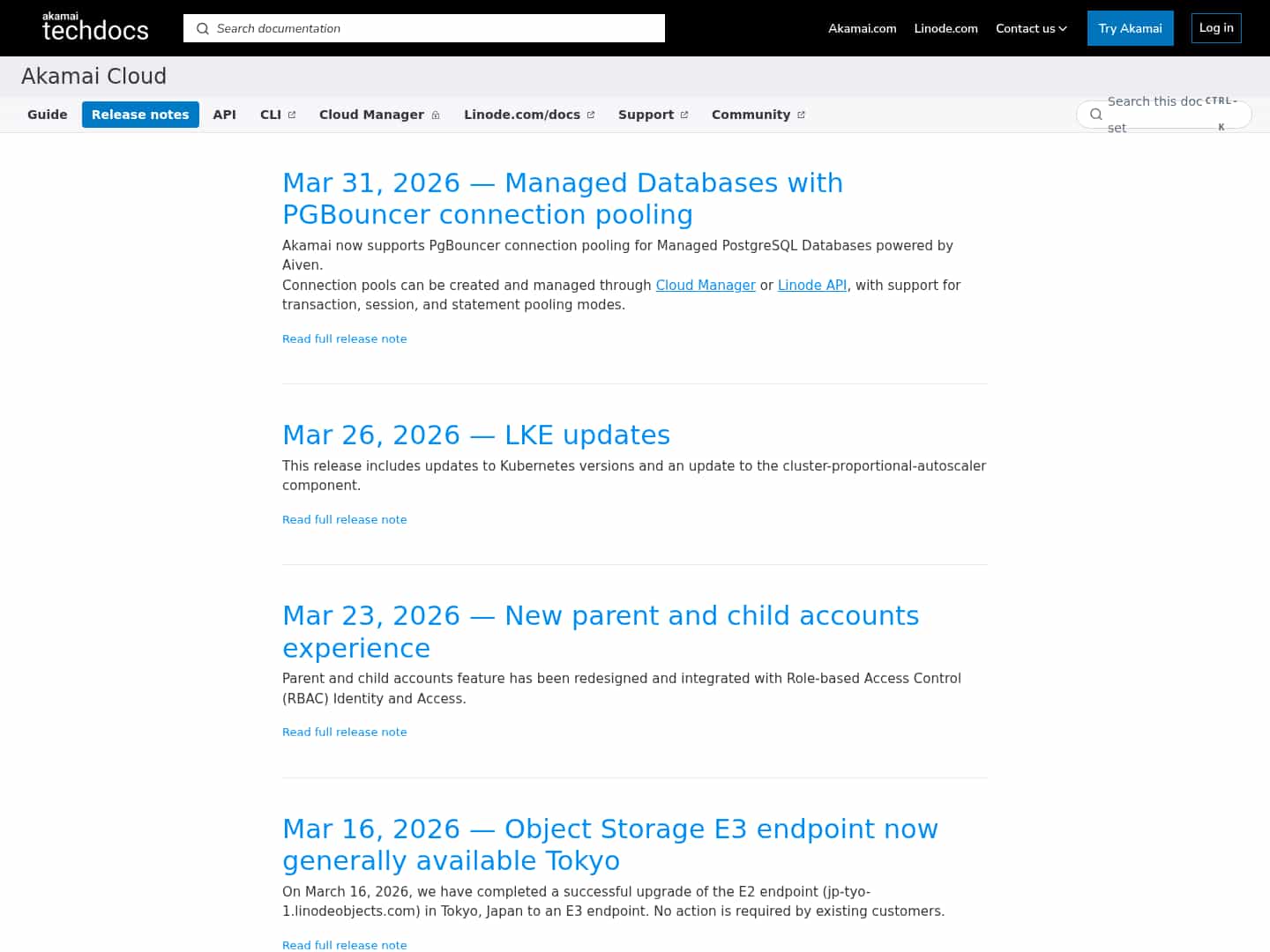Open the external-link icon next to Linode.com/docs
Screen dimensions: 1270x952
pos(589,114)
